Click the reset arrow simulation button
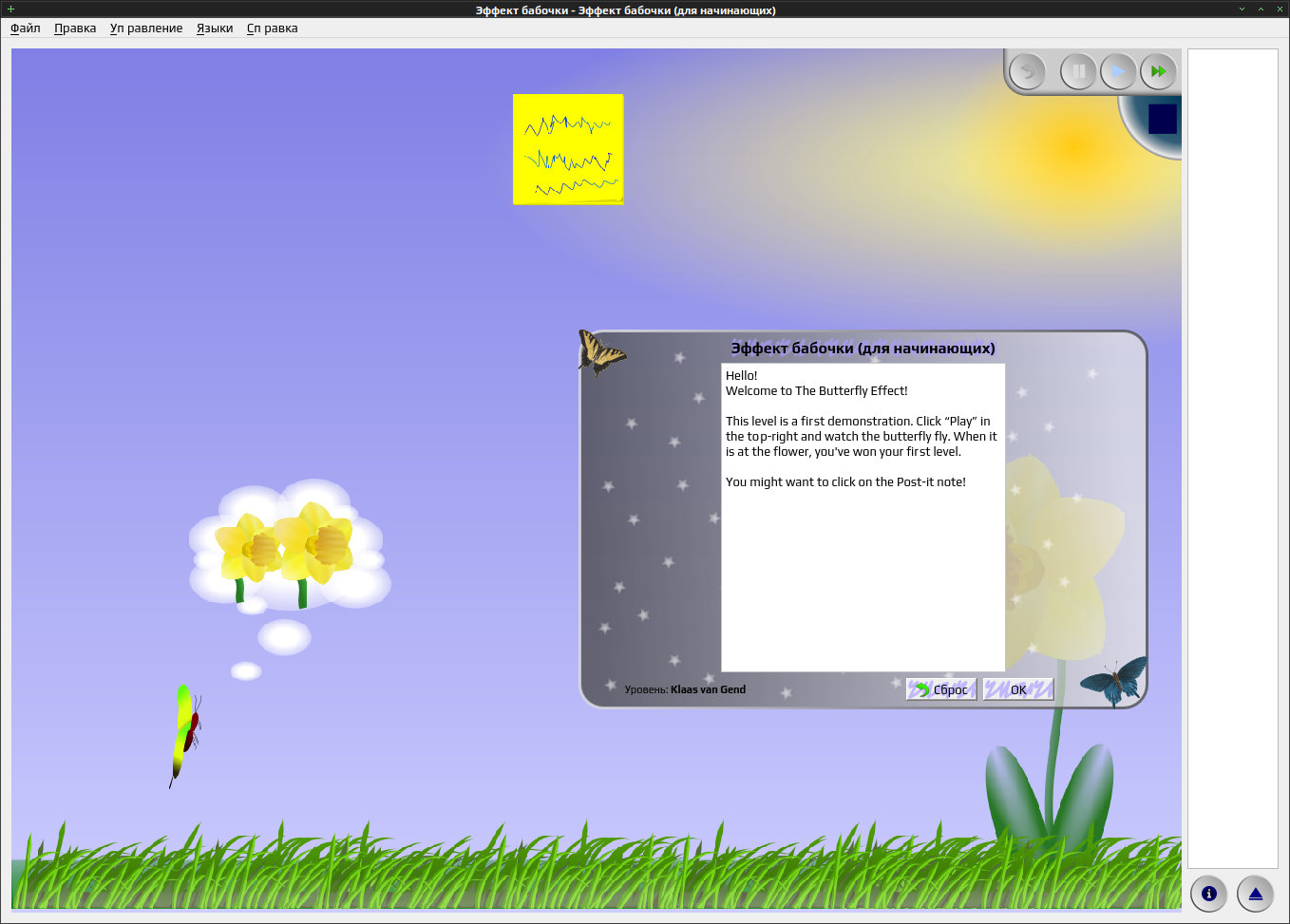Screen dimensions: 1290x924 1027,71
